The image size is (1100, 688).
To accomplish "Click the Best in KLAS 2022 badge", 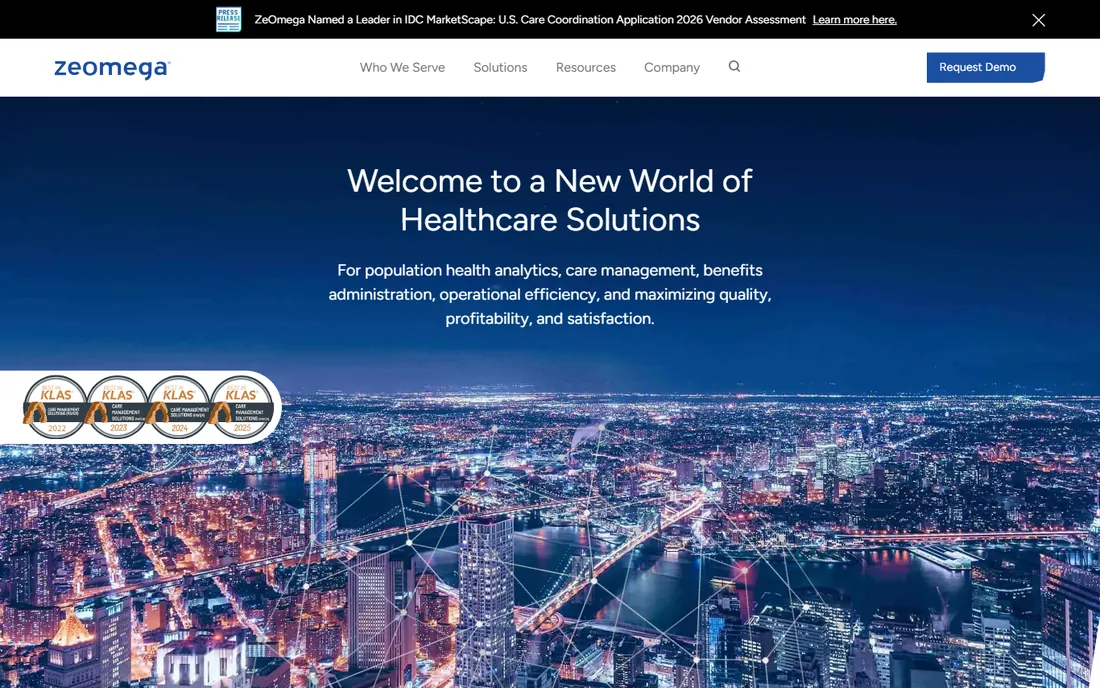I will [x=55, y=407].
